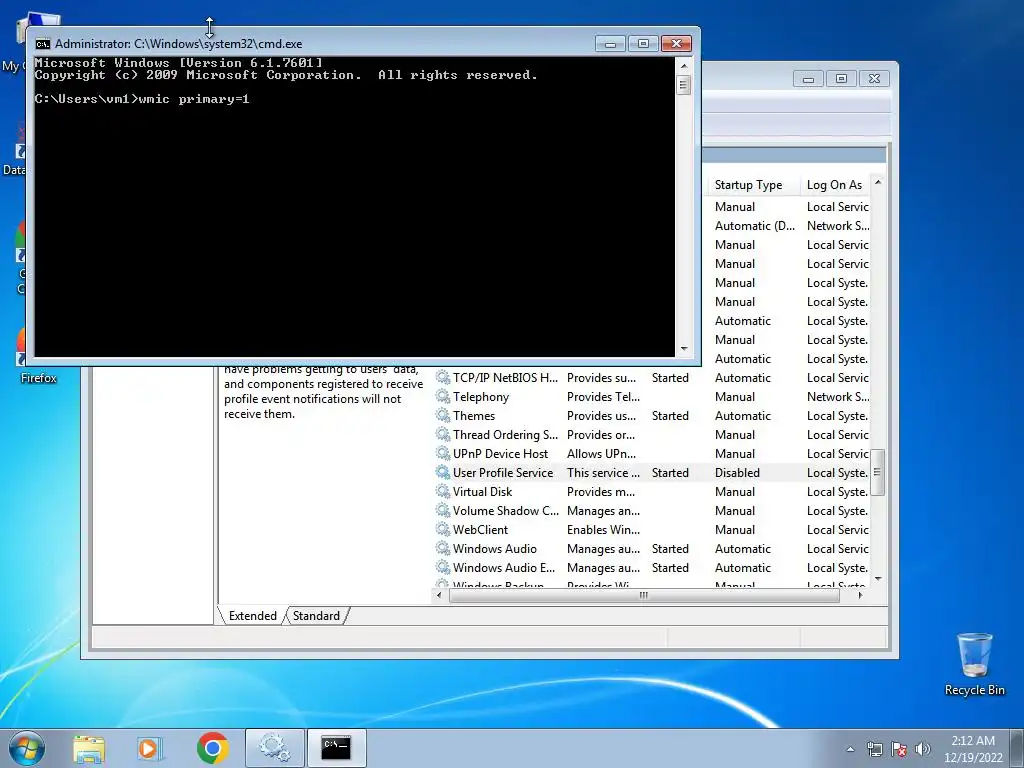
Task: Click the Services vertical scrollbar thumb
Action: click(878, 472)
